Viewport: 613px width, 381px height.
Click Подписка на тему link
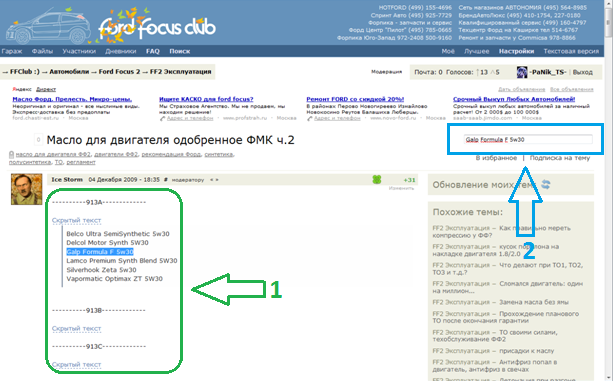[x=560, y=158]
